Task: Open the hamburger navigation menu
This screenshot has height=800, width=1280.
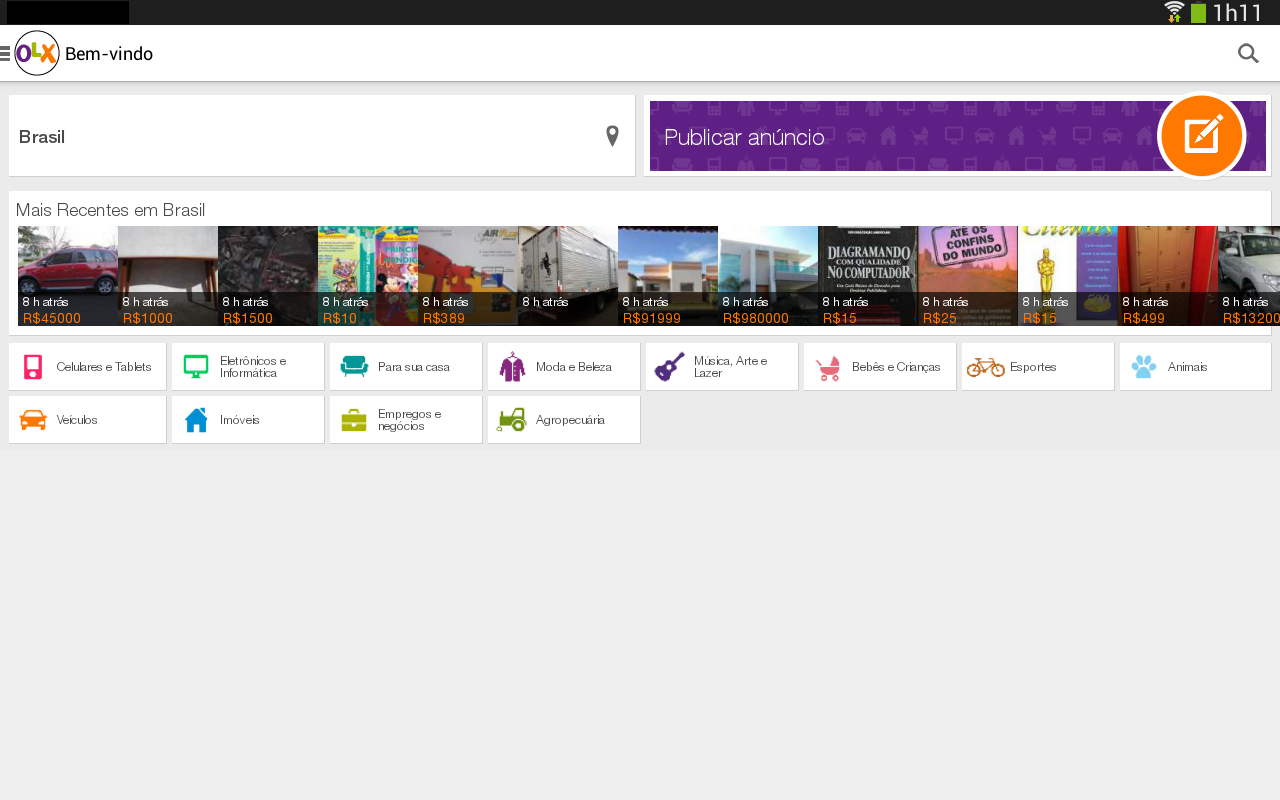Action: coord(5,53)
